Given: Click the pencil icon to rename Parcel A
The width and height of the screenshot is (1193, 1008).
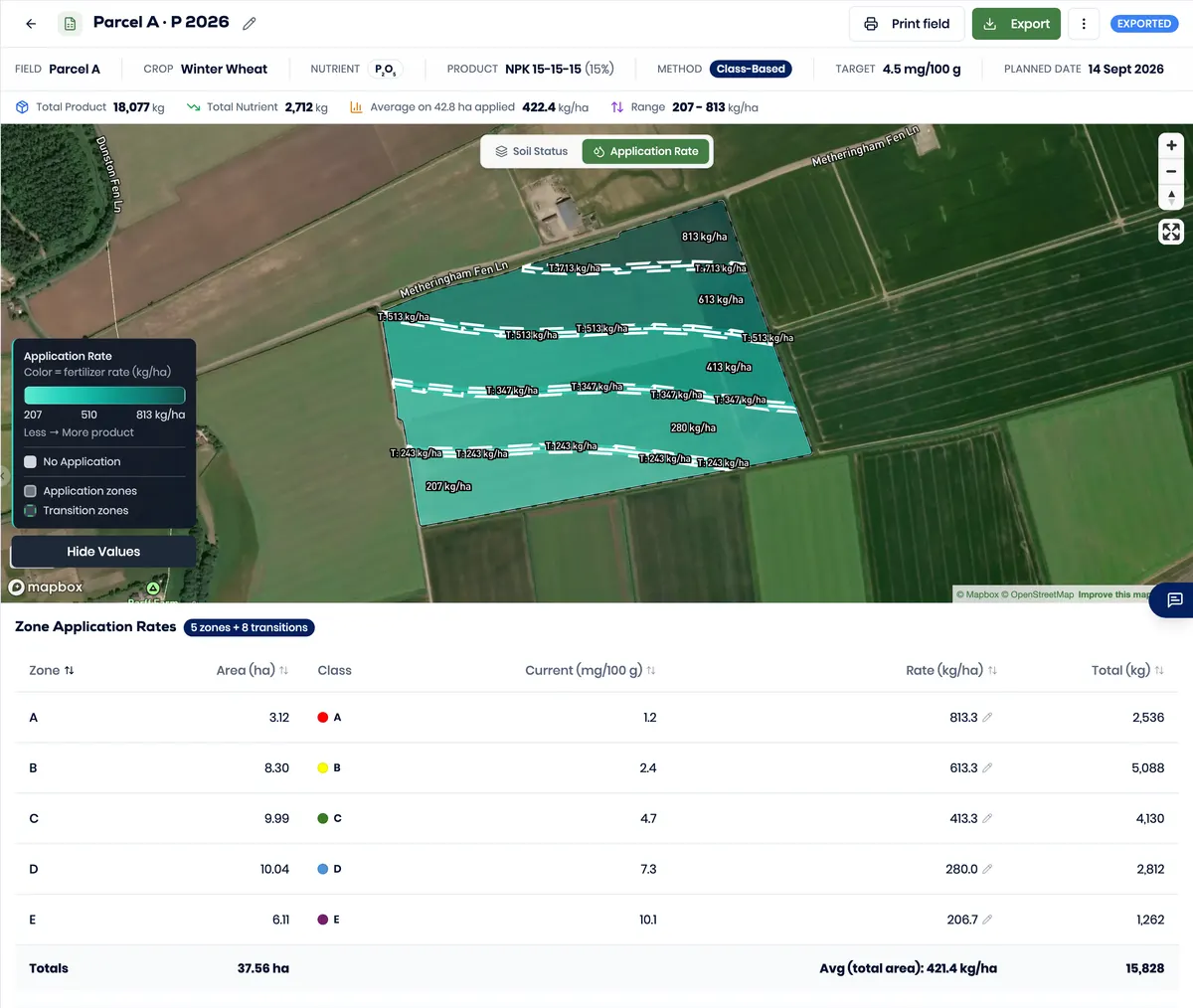Looking at the screenshot, I should 250,23.
